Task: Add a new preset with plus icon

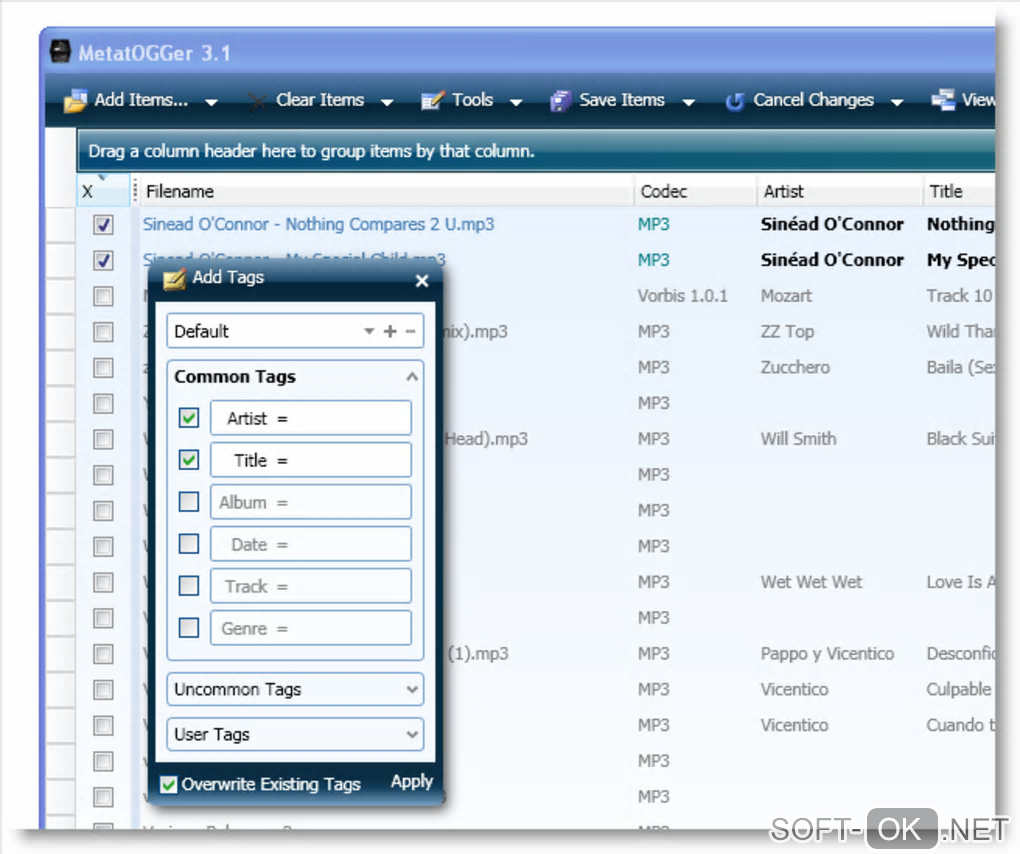Action: coord(390,331)
